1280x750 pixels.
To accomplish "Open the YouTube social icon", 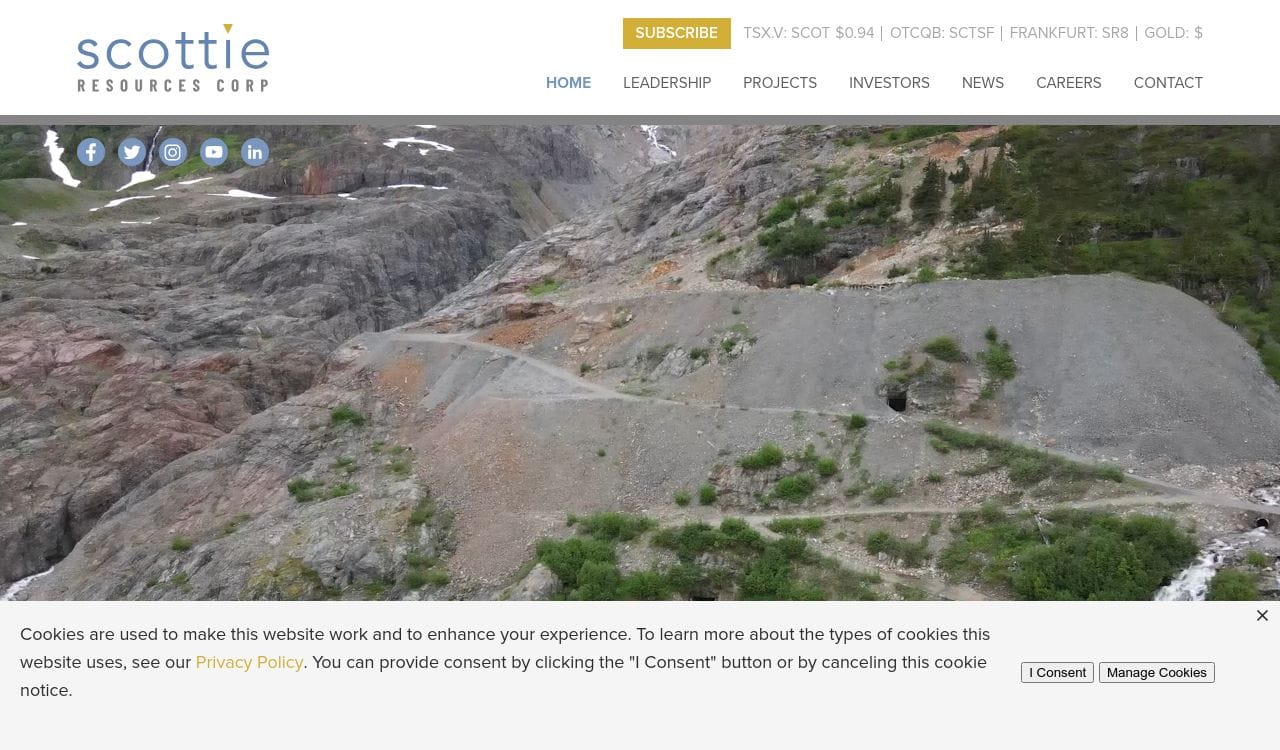I will point(214,152).
